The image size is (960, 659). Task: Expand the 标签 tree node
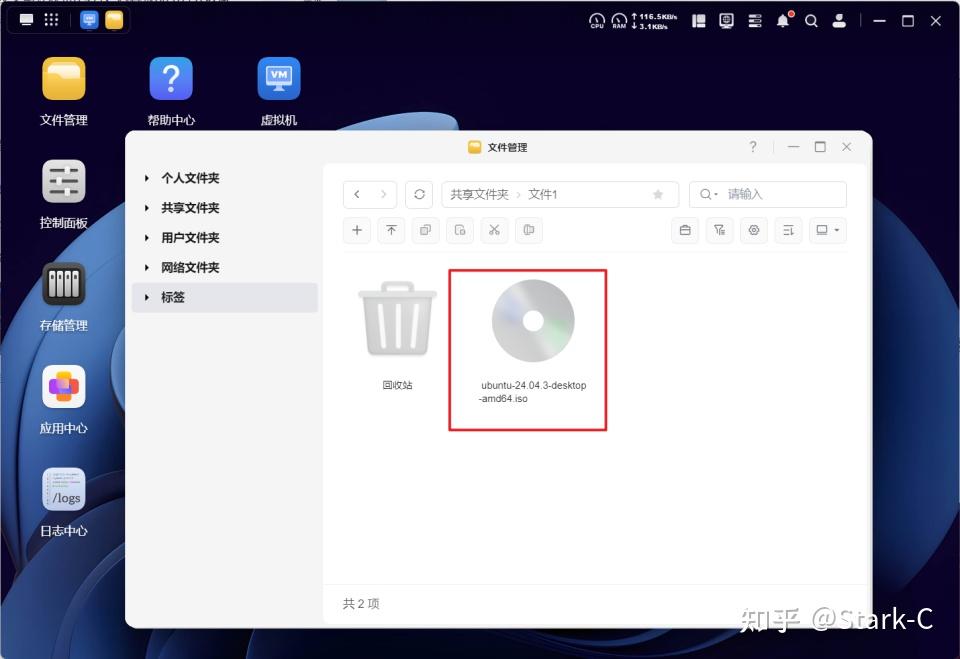point(147,298)
